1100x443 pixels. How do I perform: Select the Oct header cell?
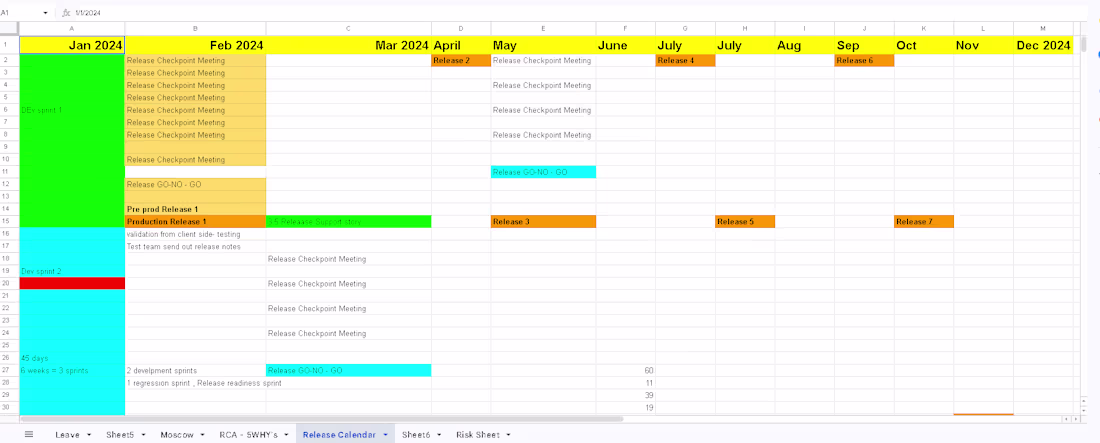924,45
